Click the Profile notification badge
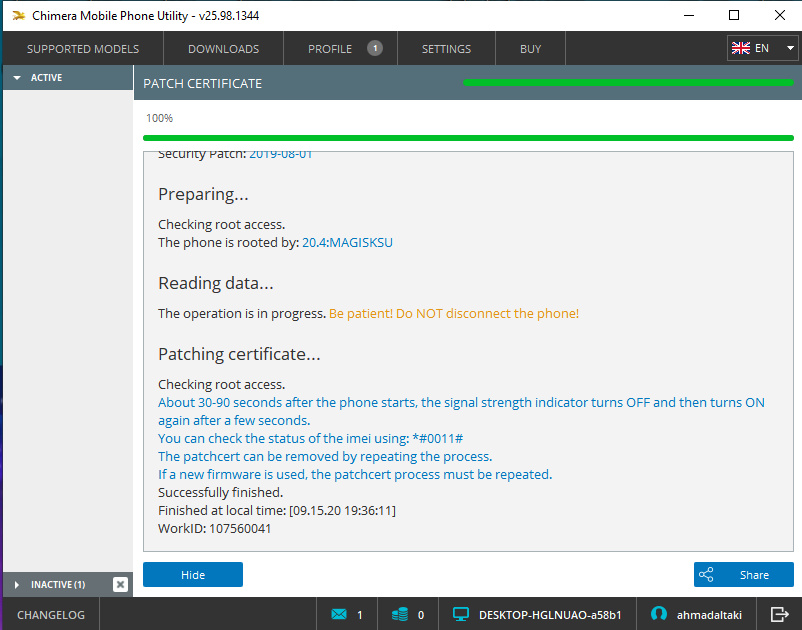Viewport: 802px width, 630px height. (375, 48)
